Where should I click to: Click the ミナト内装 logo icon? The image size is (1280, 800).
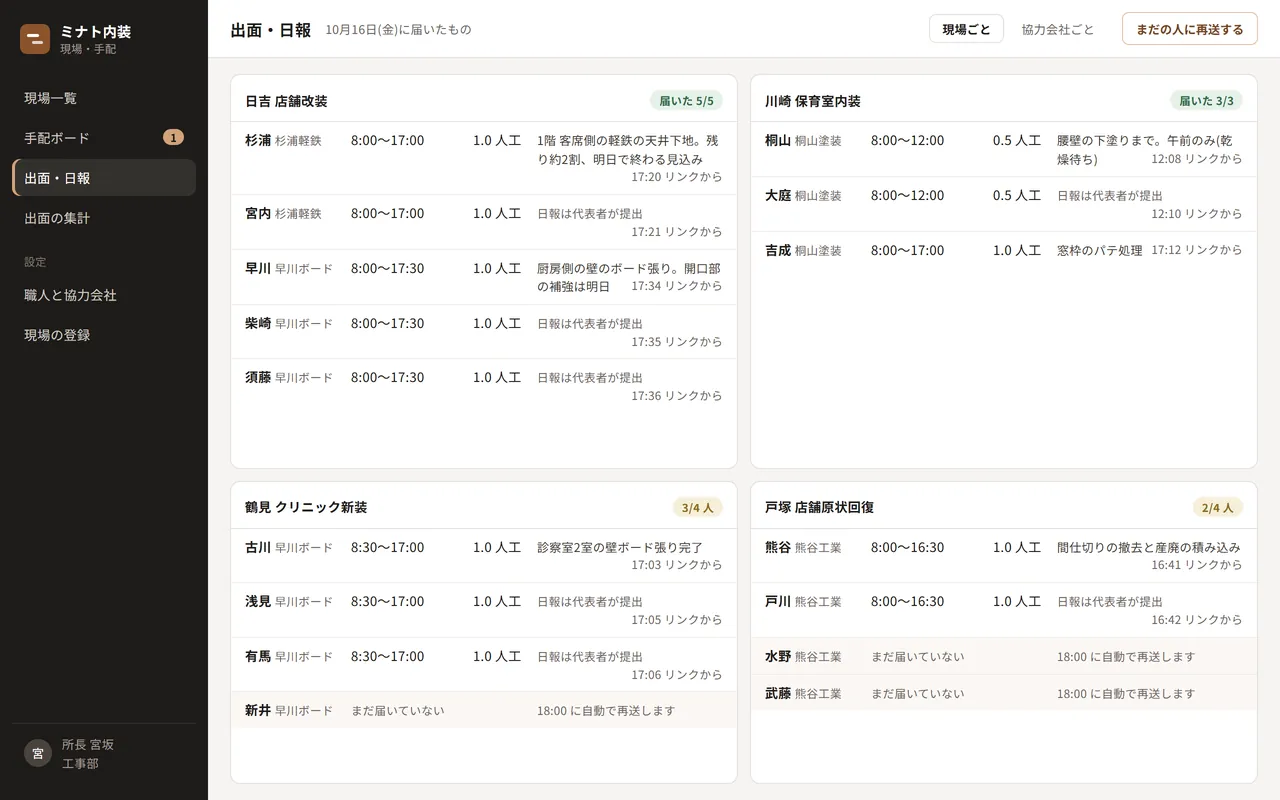[x=35, y=39]
